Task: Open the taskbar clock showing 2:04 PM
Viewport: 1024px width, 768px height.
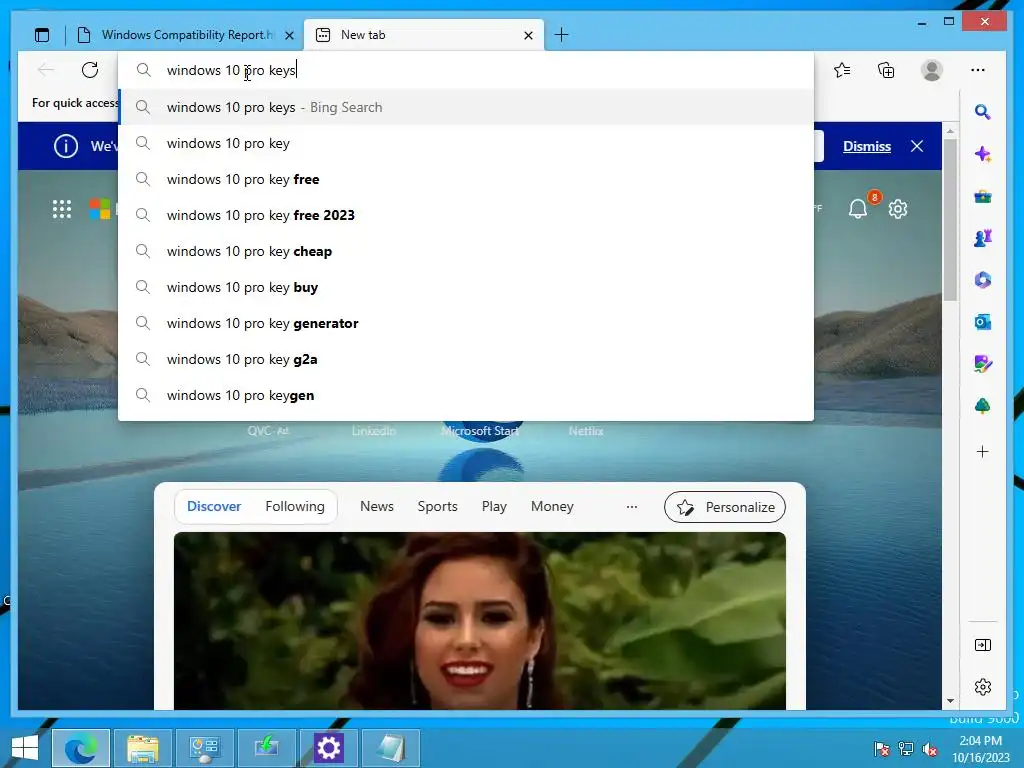Action: point(980,749)
